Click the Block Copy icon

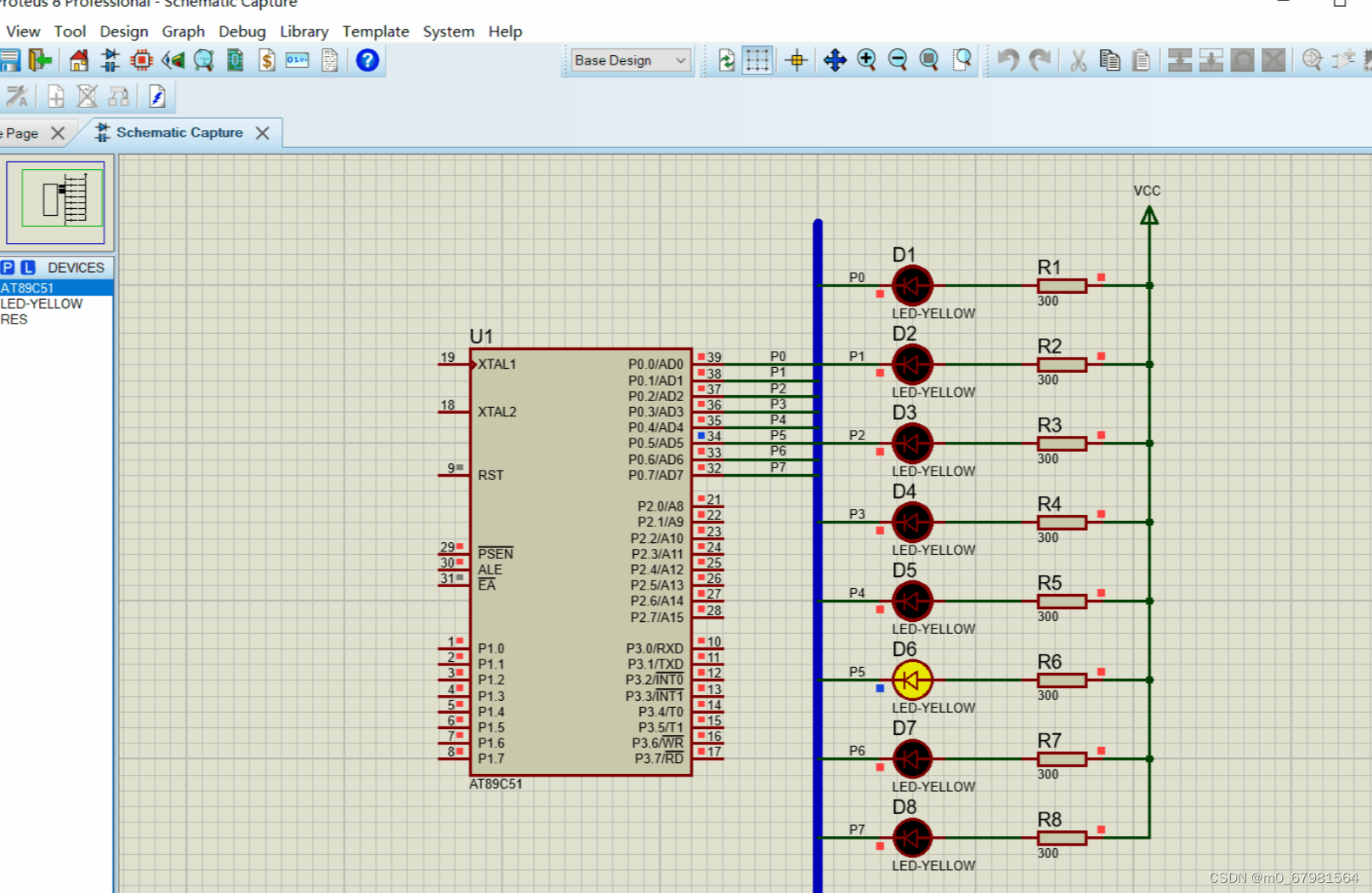click(x=1180, y=60)
